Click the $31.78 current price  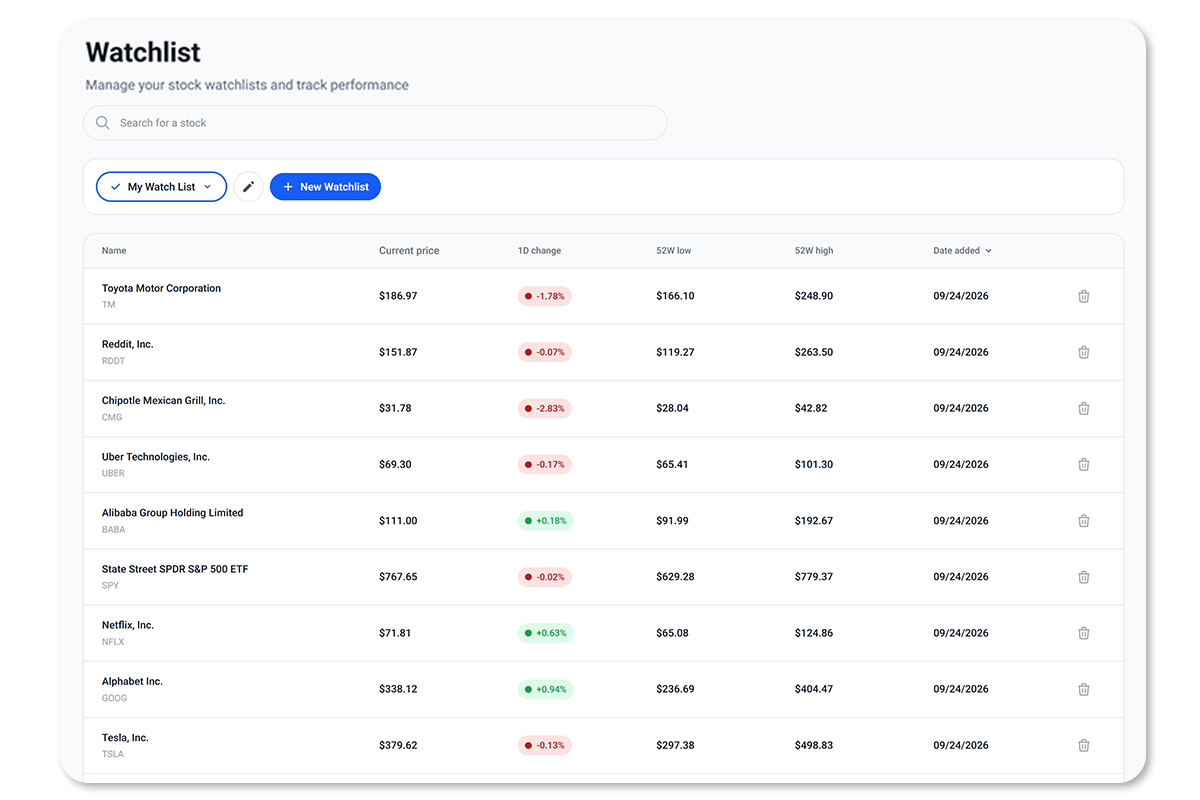pos(395,408)
